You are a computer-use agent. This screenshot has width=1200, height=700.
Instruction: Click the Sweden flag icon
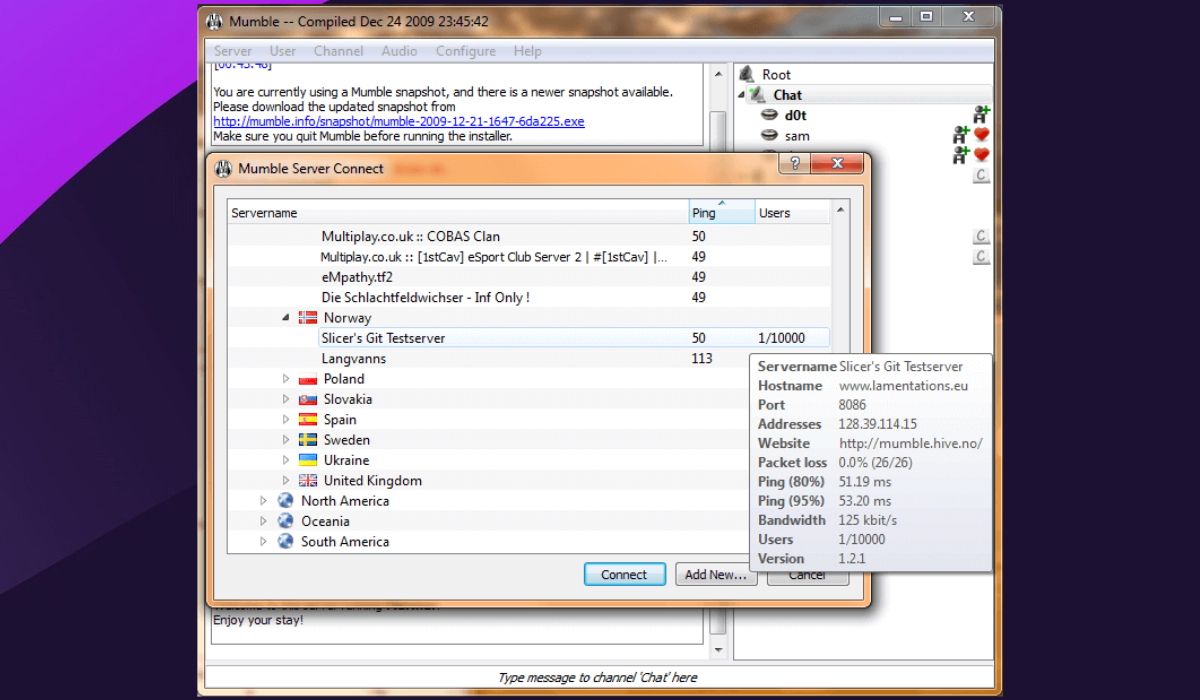[x=308, y=440]
